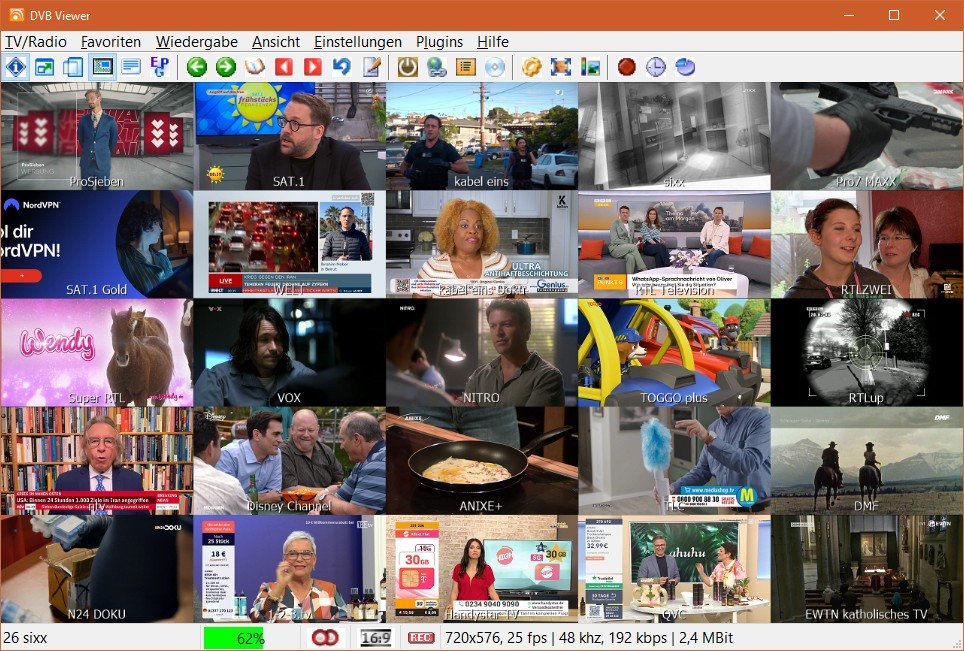
Task: Click the blue undo arrow icon
Action: coord(342,67)
